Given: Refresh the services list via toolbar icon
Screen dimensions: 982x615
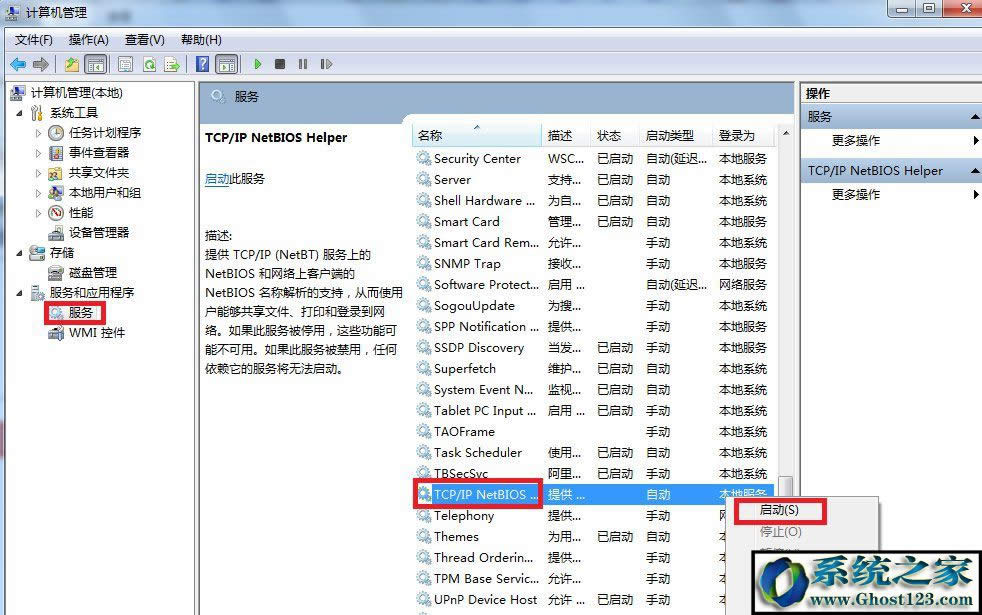Looking at the screenshot, I should pyautogui.click(x=148, y=64).
